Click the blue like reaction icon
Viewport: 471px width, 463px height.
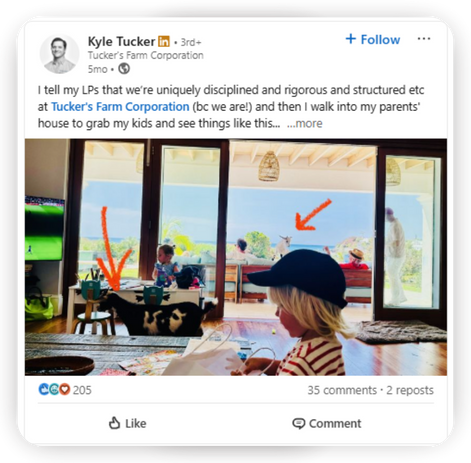[x=44, y=389]
